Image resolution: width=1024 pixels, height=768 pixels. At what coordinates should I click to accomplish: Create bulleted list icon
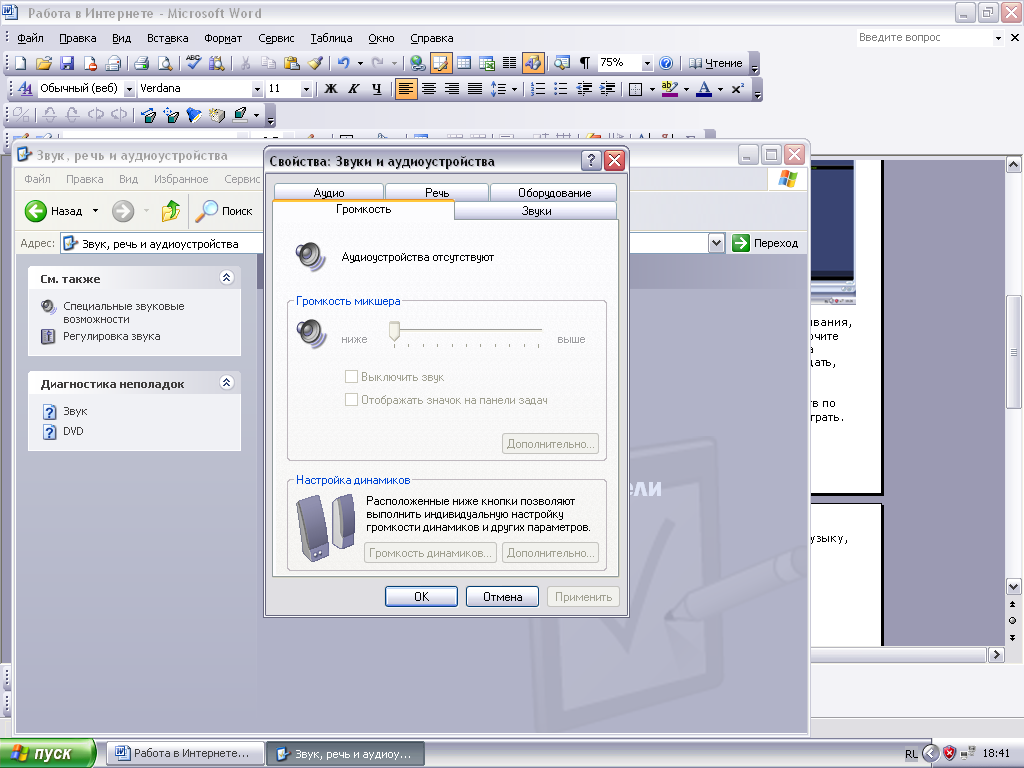coord(561,89)
